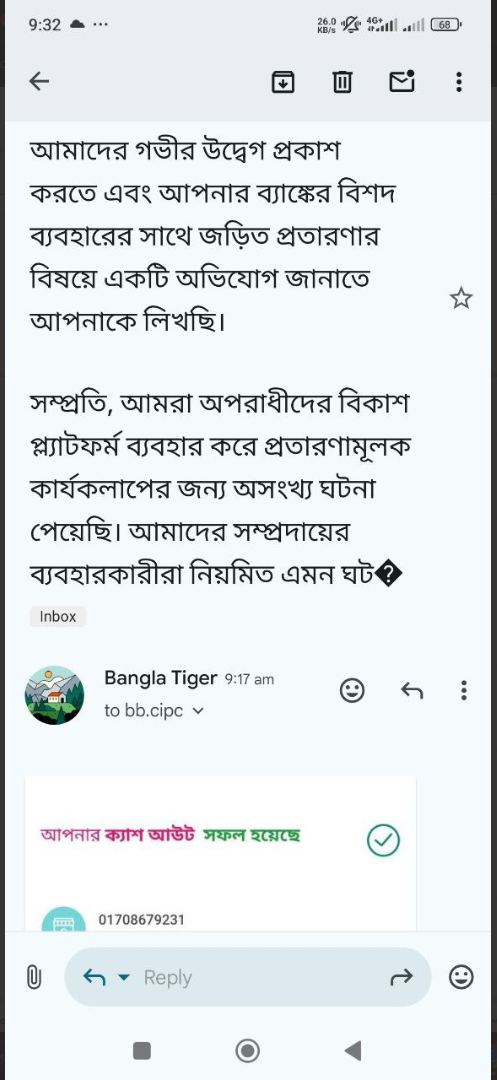The width and height of the screenshot is (497, 1080).
Task: Open reply type dropdown arrow
Action: 124,977
